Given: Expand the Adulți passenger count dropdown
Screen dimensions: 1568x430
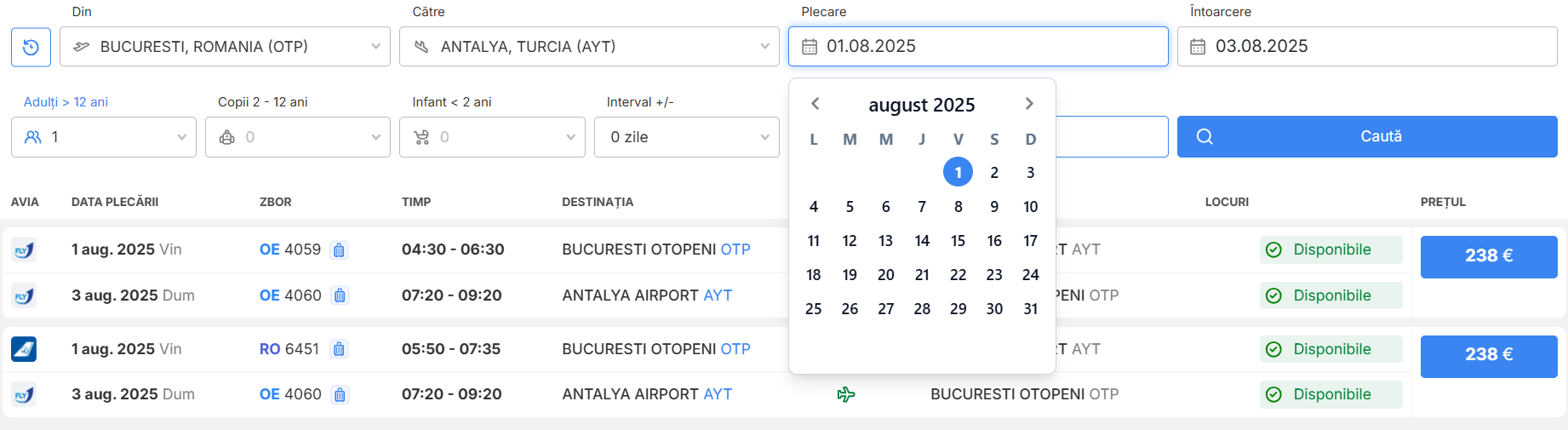Looking at the screenshot, I should 104,137.
